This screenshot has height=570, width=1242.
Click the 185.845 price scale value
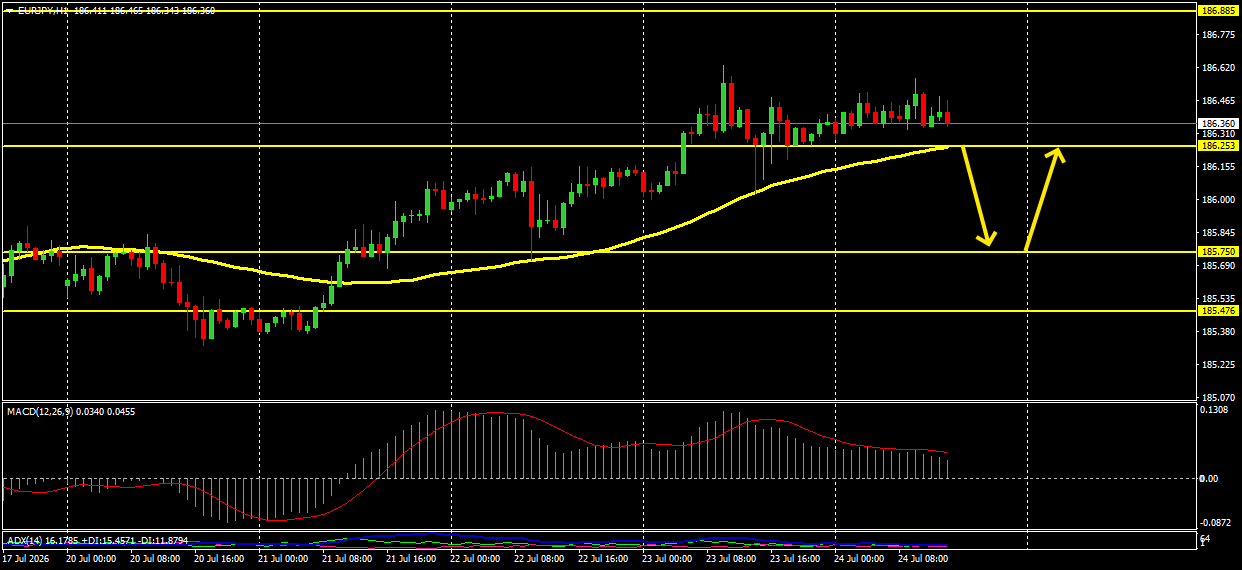(x=1217, y=233)
